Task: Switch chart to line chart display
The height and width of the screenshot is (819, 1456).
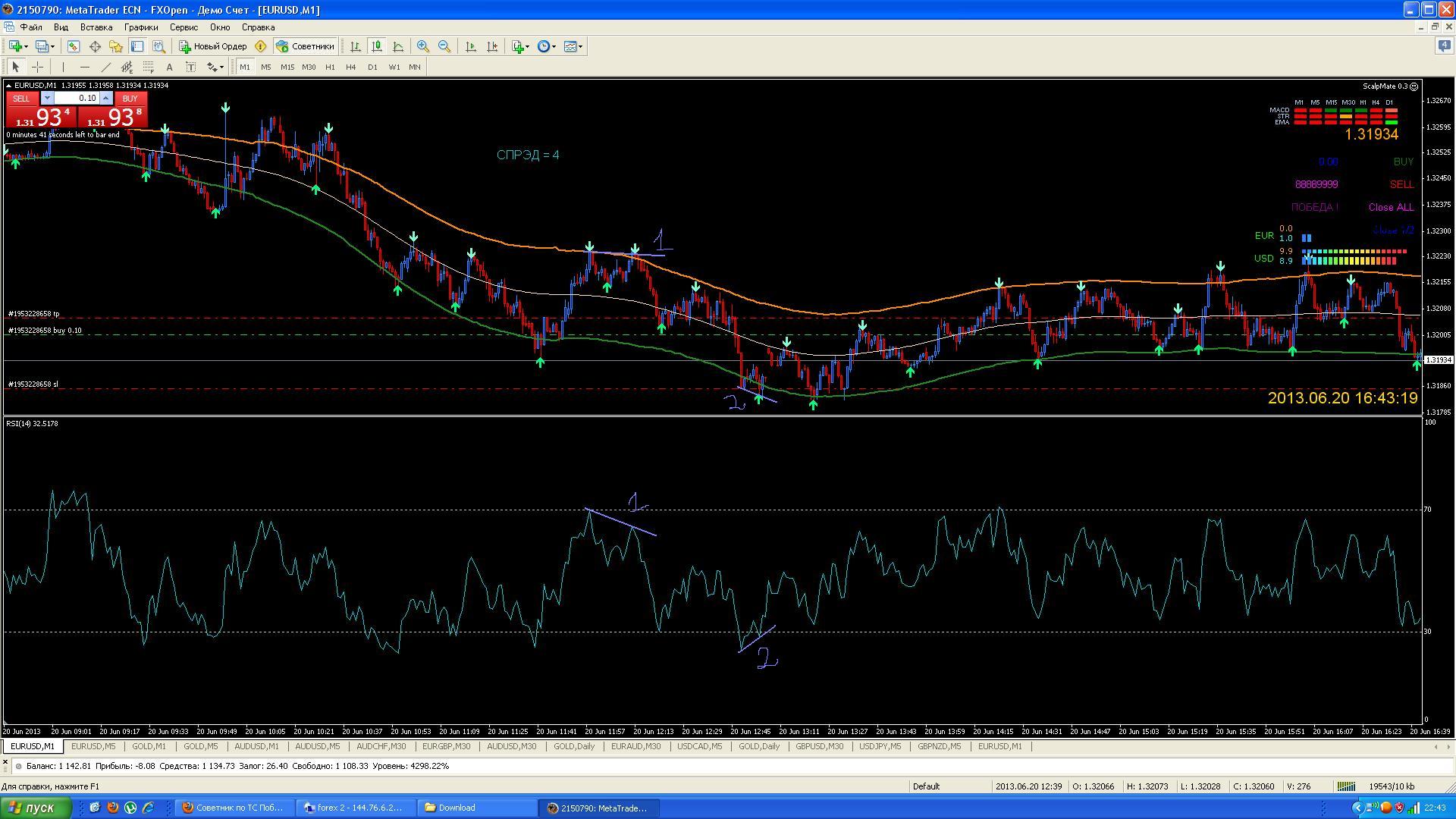Action: tap(398, 46)
